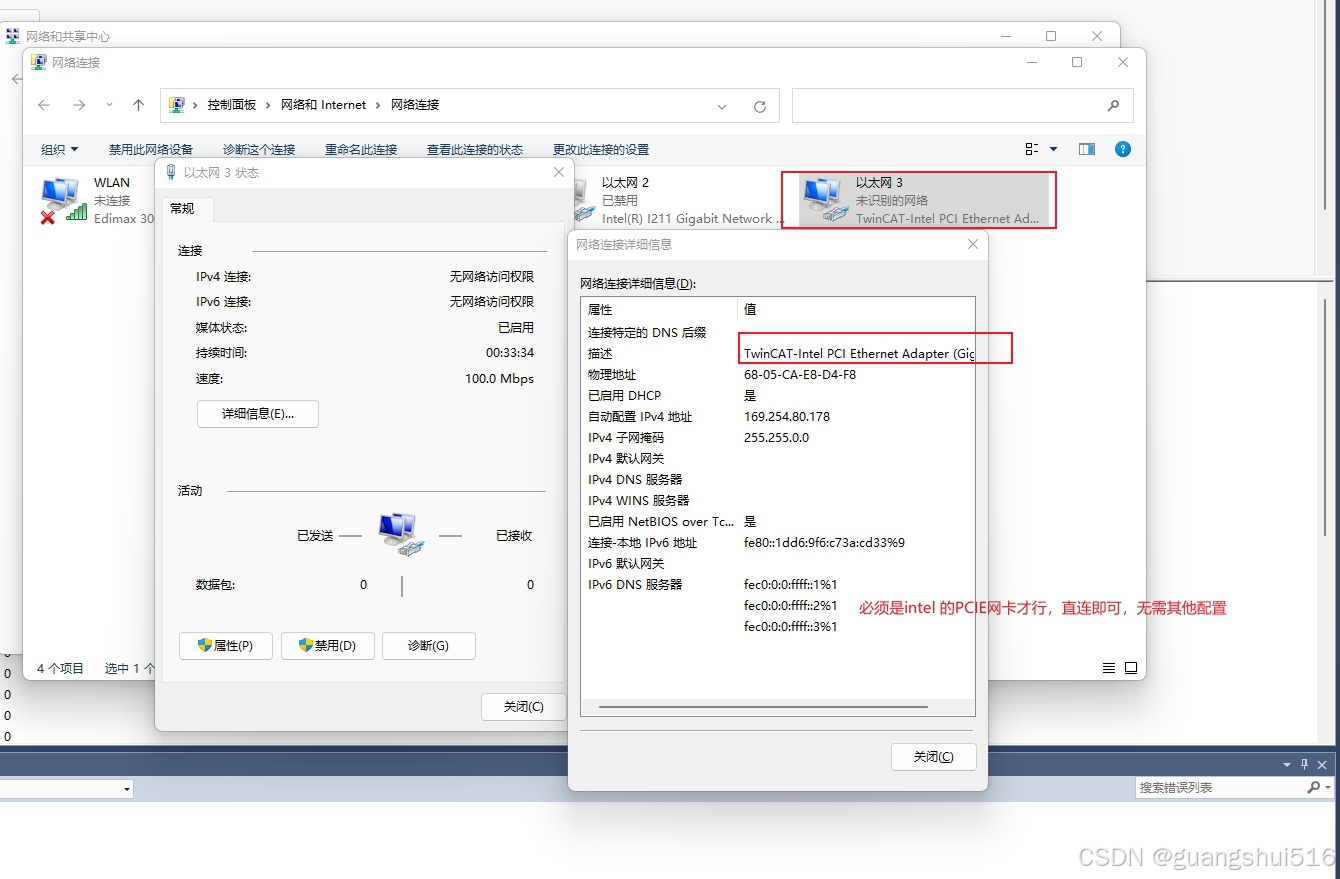Screen dimensions: 1340x879
Task: Open the help question mark icon
Action: 1123,149
